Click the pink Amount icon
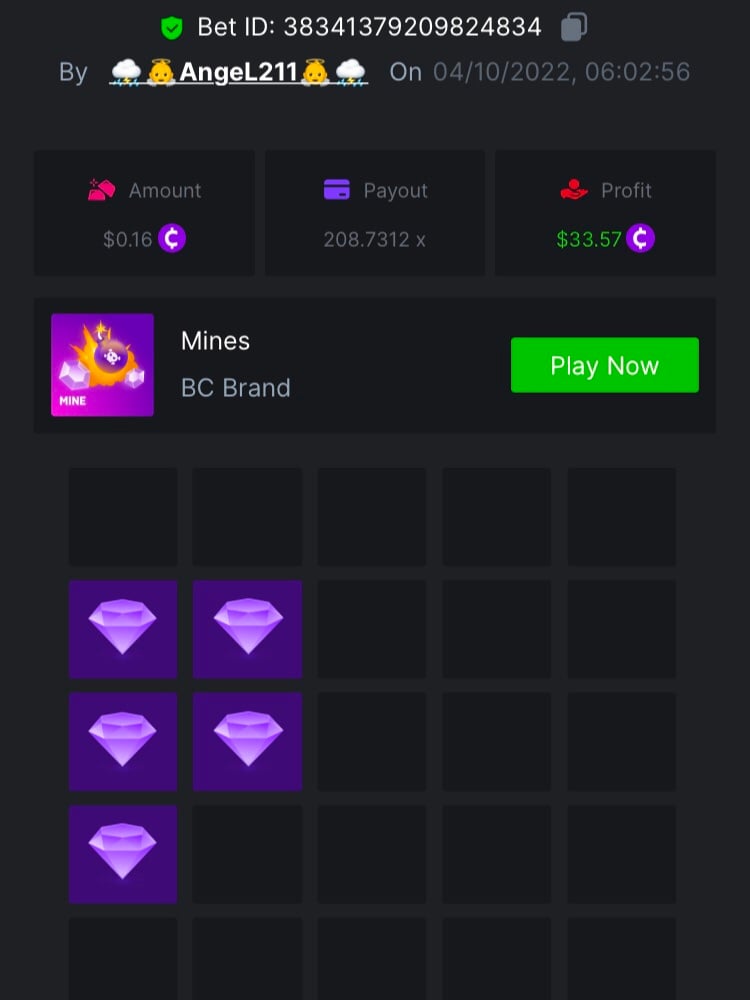 tap(101, 190)
